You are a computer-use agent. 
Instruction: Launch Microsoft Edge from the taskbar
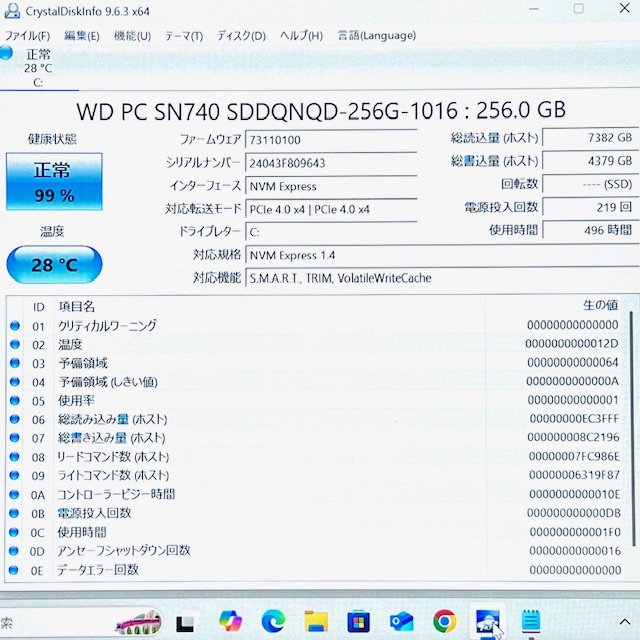273,622
